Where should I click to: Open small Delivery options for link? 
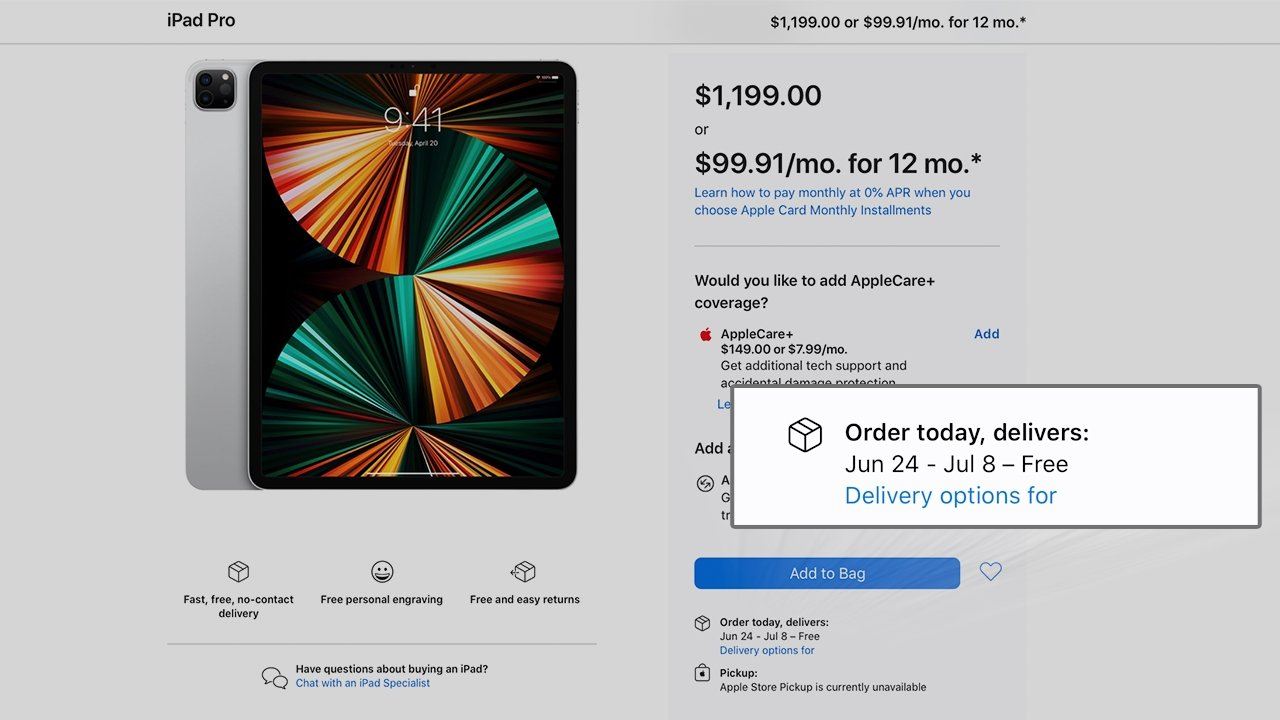point(767,650)
